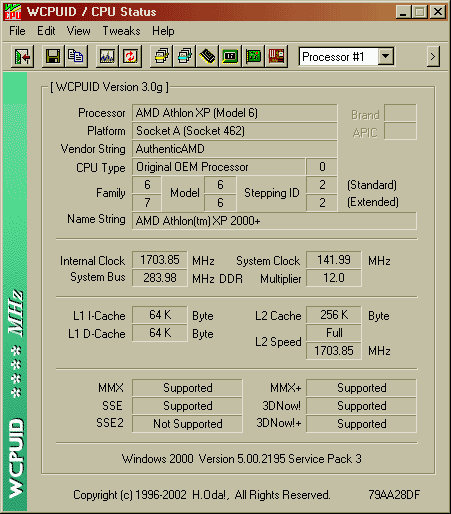Screen dimensions: 451x514
Task: Click the red motherboard icon
Action: [276, 57]
